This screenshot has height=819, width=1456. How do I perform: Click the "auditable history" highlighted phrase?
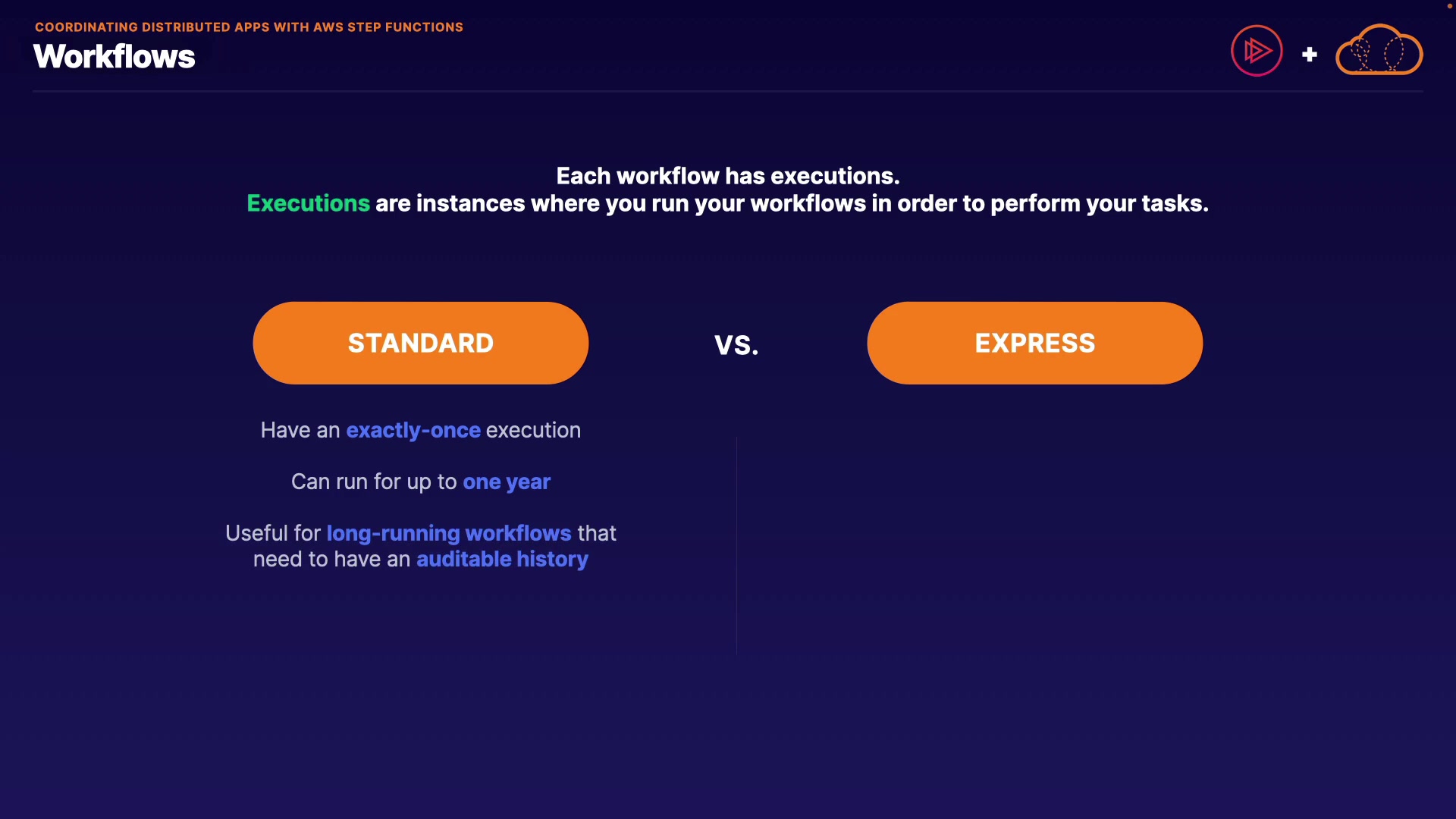502,559
